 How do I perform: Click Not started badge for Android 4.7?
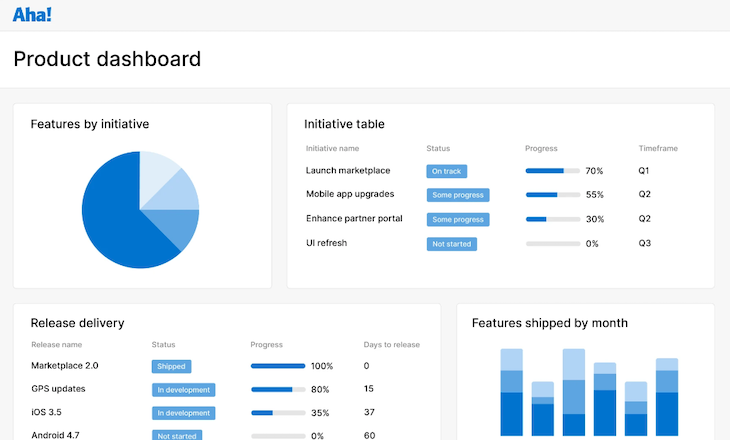coord(177,435)
